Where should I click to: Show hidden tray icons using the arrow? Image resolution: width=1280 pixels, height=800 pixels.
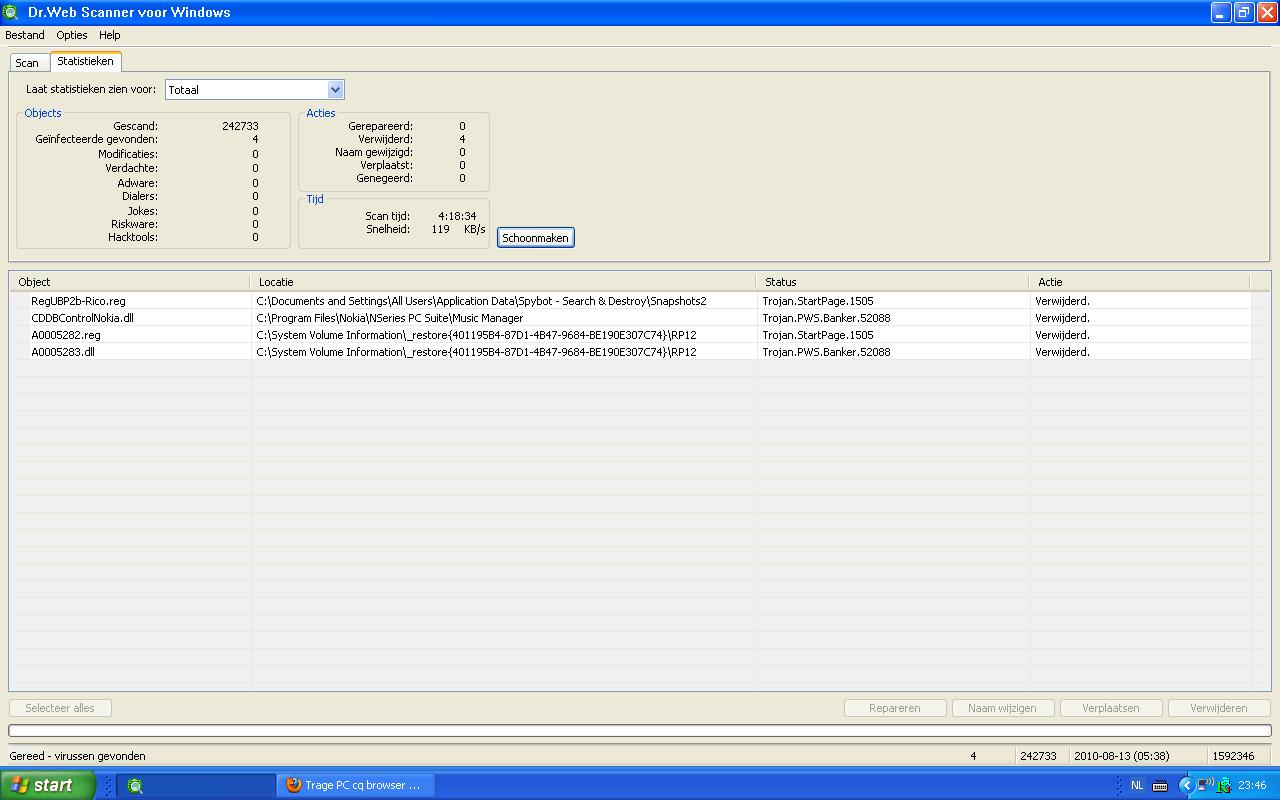coord(1186,785)
